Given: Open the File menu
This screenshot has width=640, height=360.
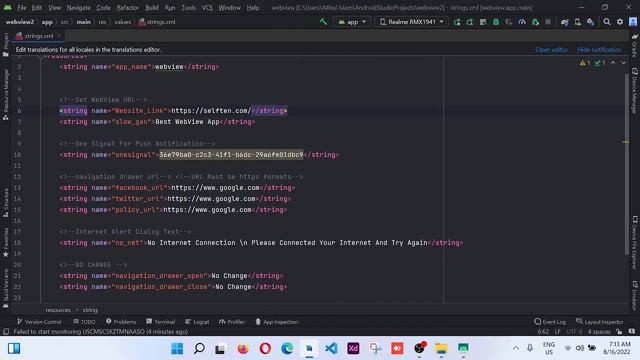Looking at the screenshot, I should coord(22,8).
